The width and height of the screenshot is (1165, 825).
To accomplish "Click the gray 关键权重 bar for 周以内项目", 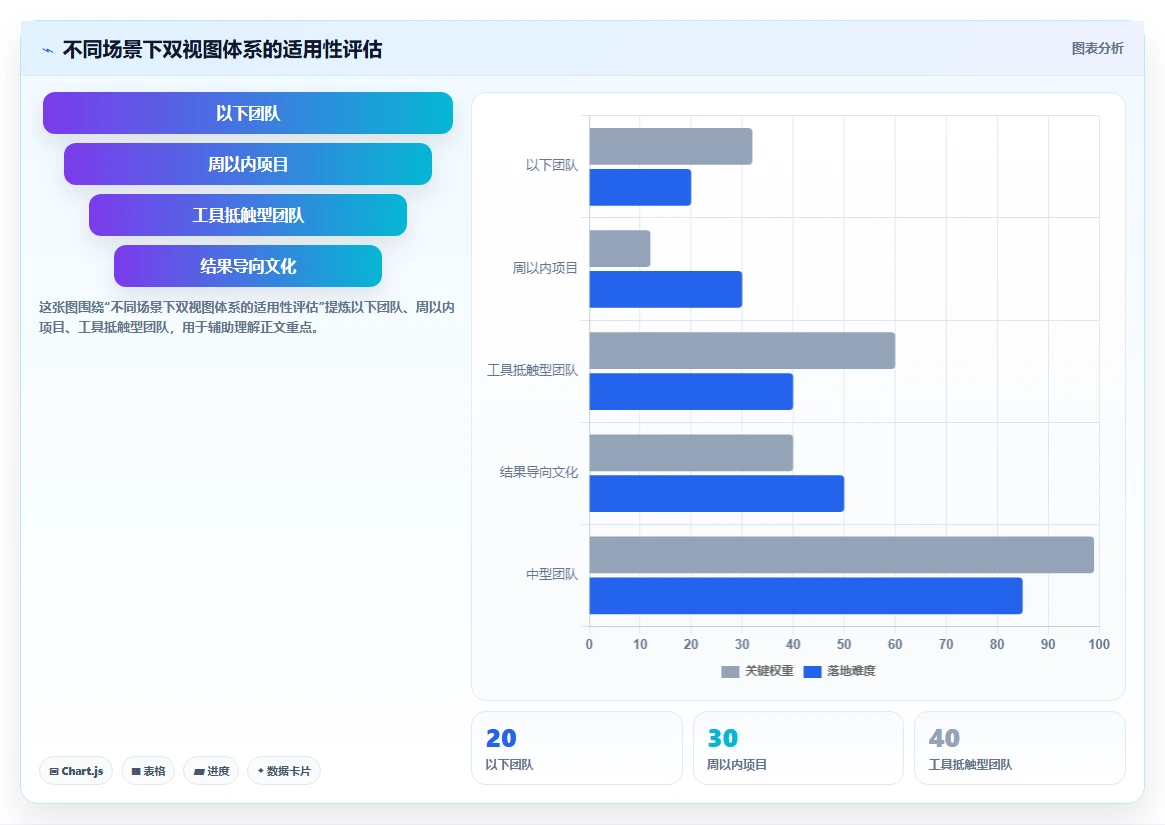I will tap(620, 248).
